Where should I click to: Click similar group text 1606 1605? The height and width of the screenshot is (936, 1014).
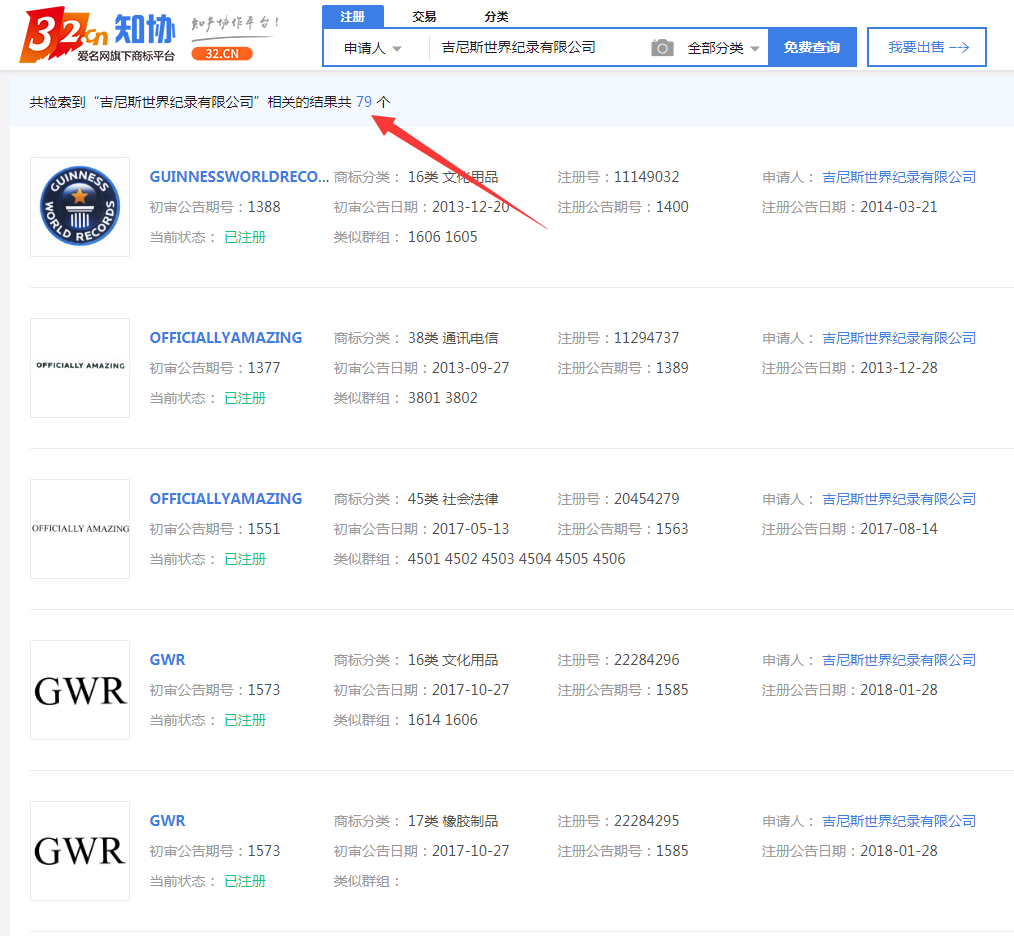pyautogui.click(x=442, y=237)
